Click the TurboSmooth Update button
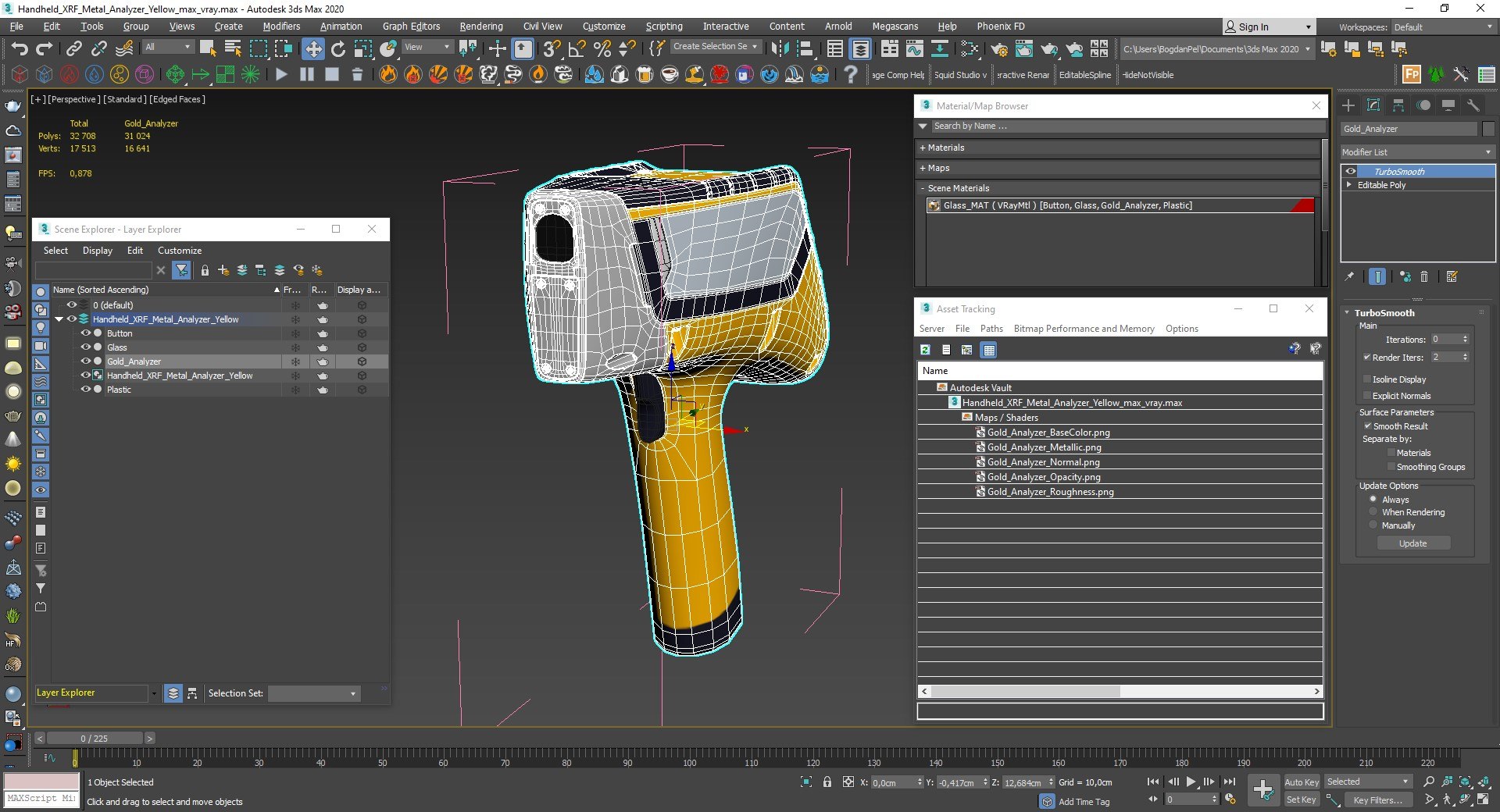 coord(1413,543)
